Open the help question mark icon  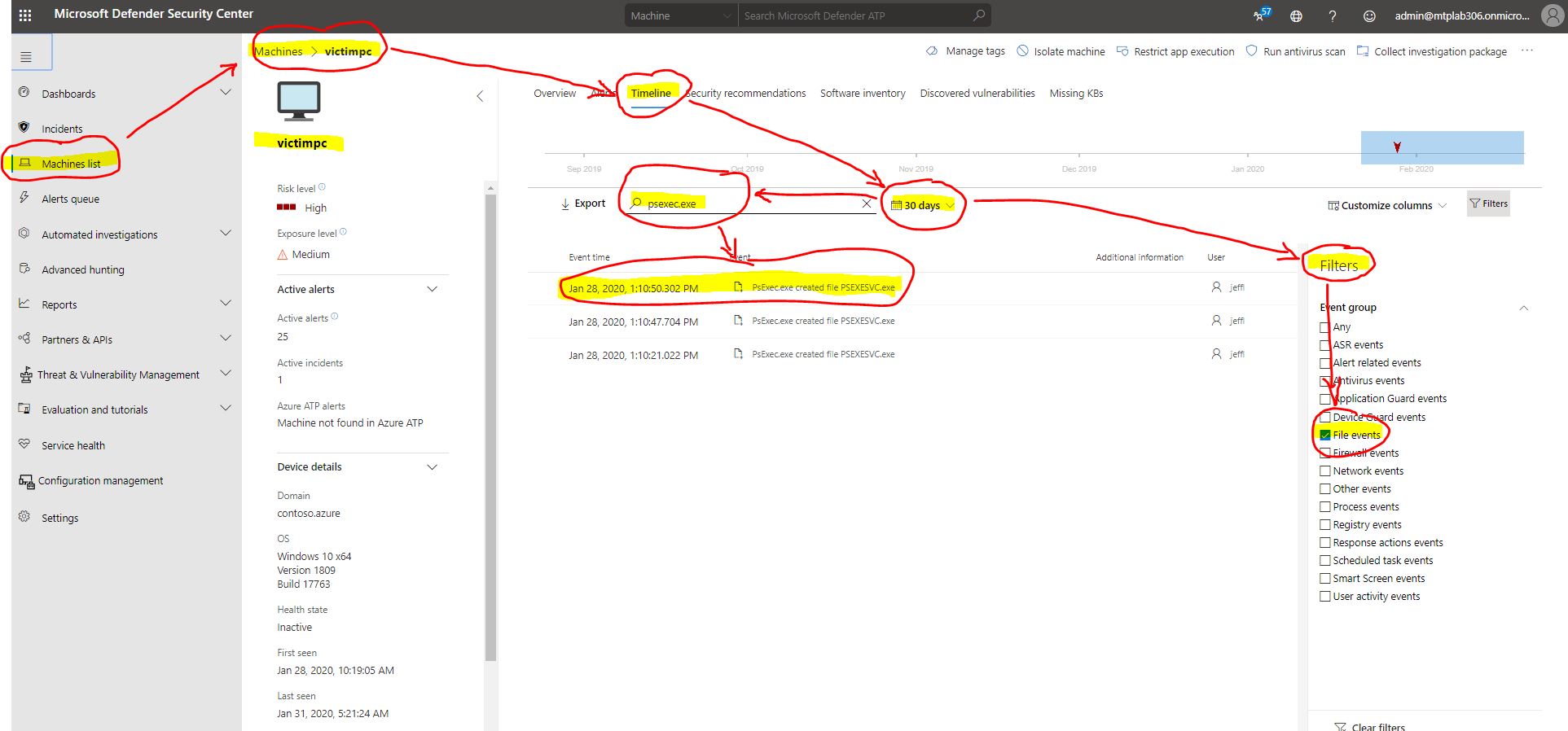(x=1332, y=15)
